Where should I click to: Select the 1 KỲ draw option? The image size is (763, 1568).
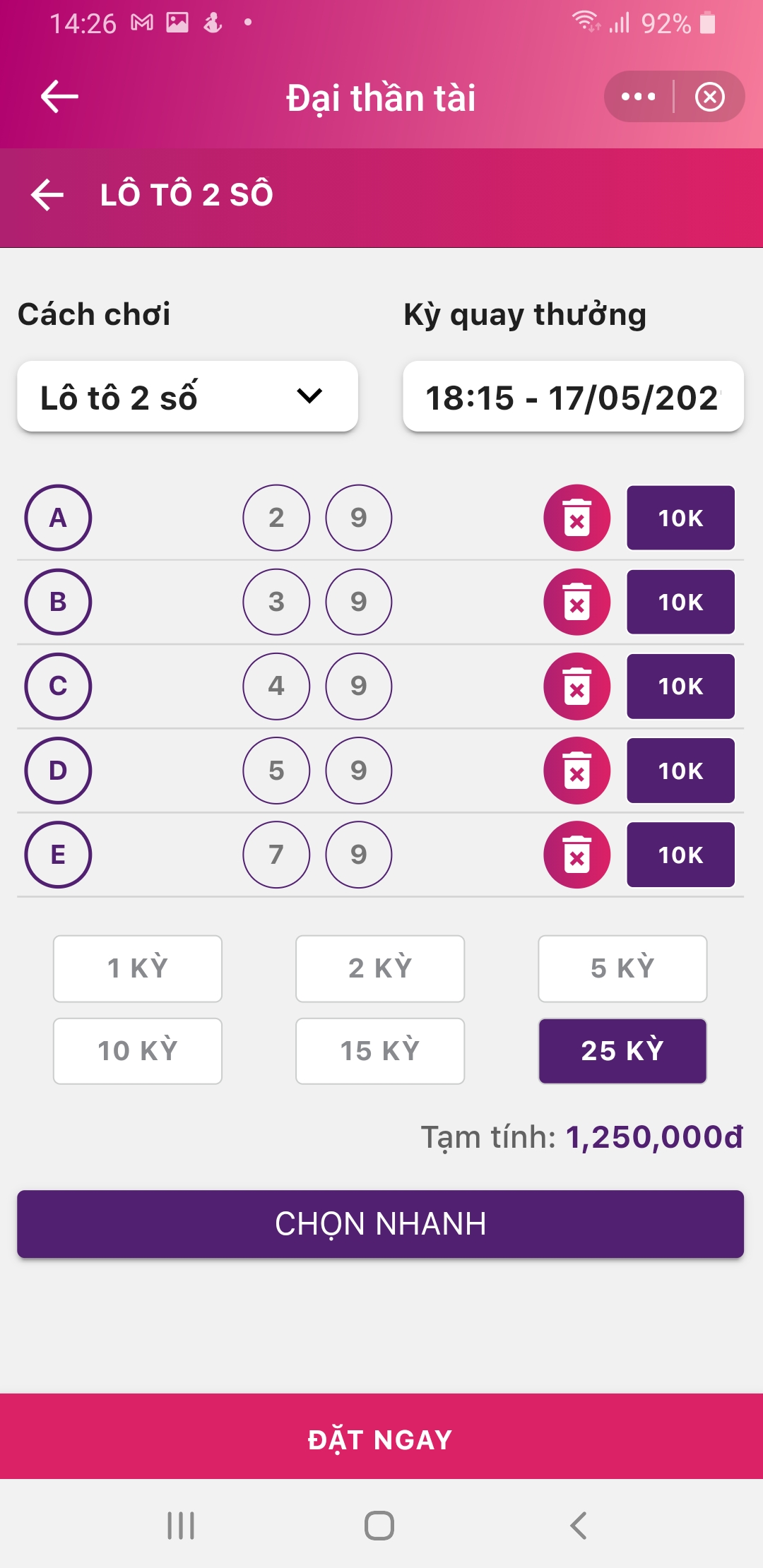[x=138, y=968]
